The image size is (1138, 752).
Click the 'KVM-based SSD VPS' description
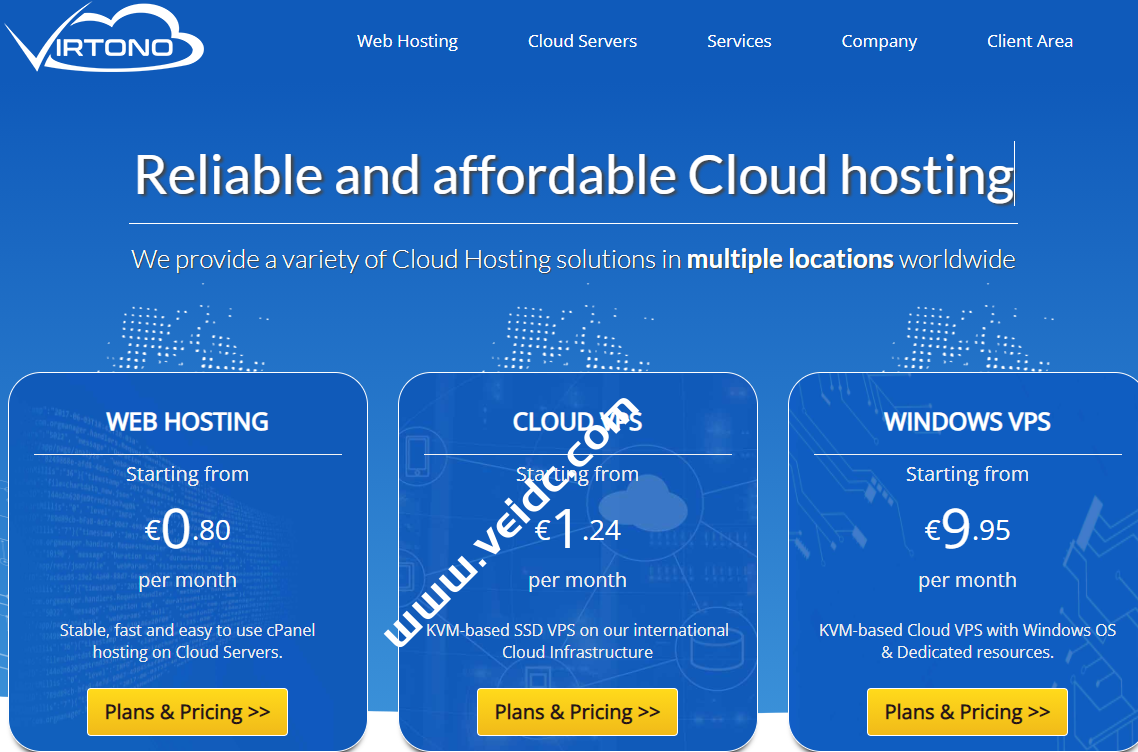click(577, 641)
